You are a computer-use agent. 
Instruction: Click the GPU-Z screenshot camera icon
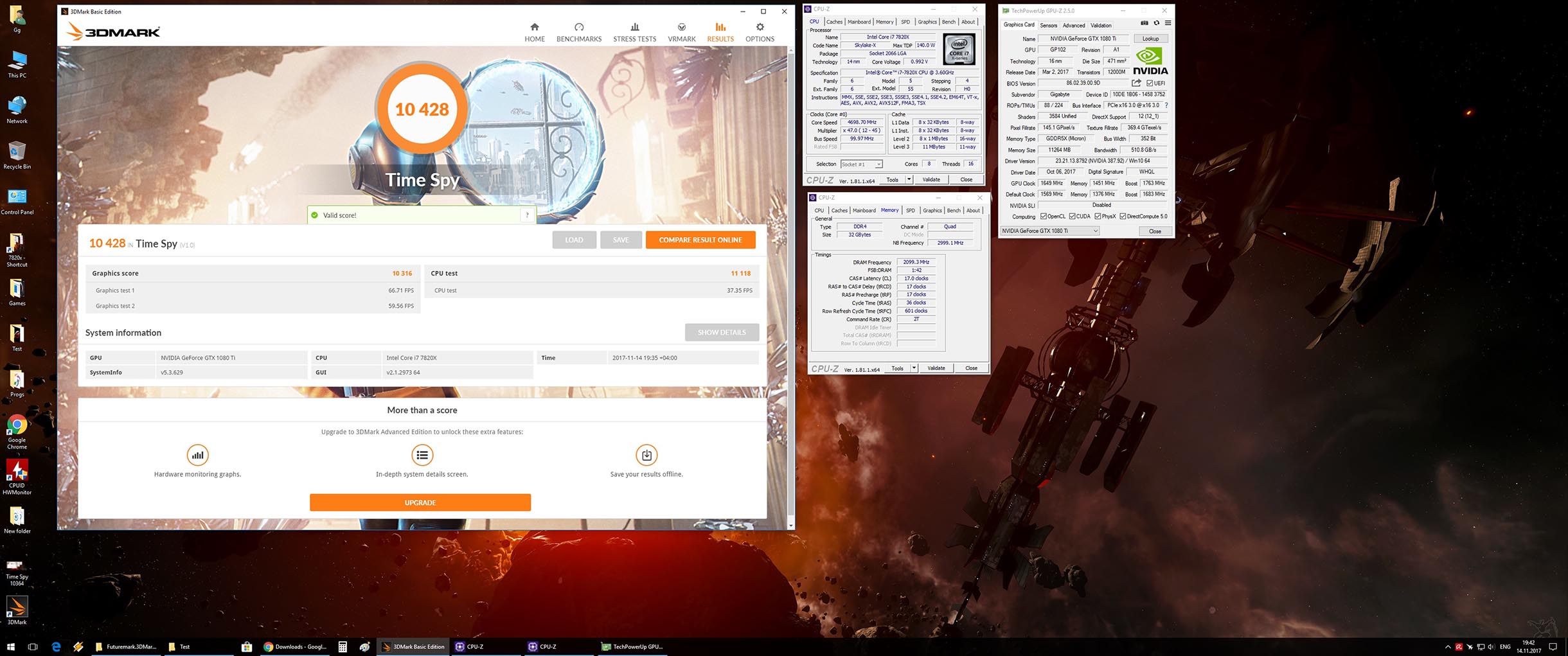click(x=1144, y=23)
